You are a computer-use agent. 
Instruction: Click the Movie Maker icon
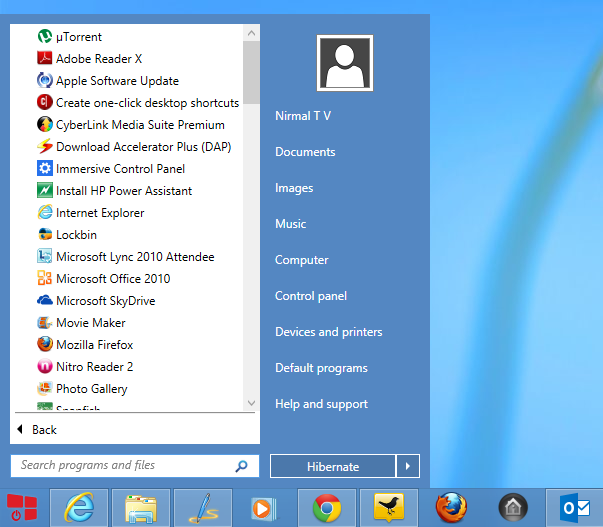coord(45,322)
